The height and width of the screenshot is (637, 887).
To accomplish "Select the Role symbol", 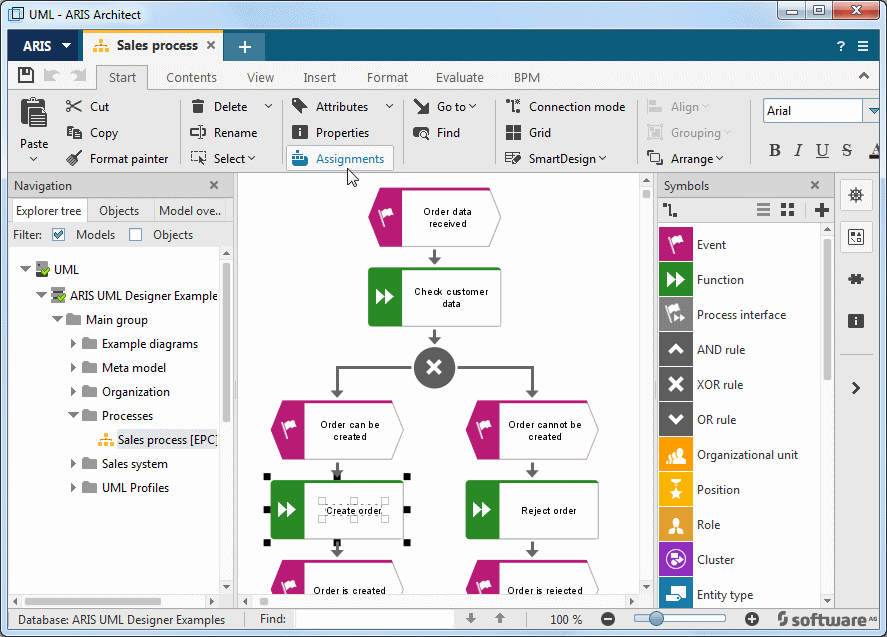I will [x=675, y=525].
